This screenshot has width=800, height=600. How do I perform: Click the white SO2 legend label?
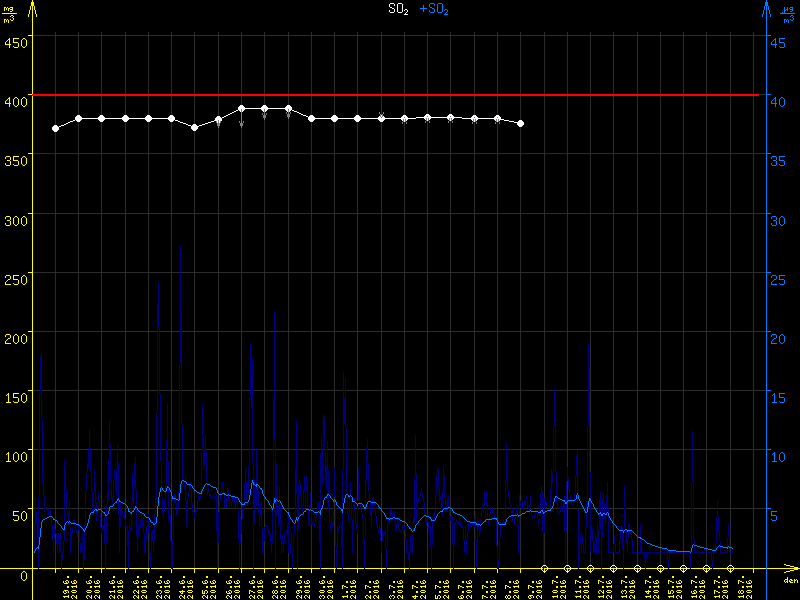pos(398,9)
